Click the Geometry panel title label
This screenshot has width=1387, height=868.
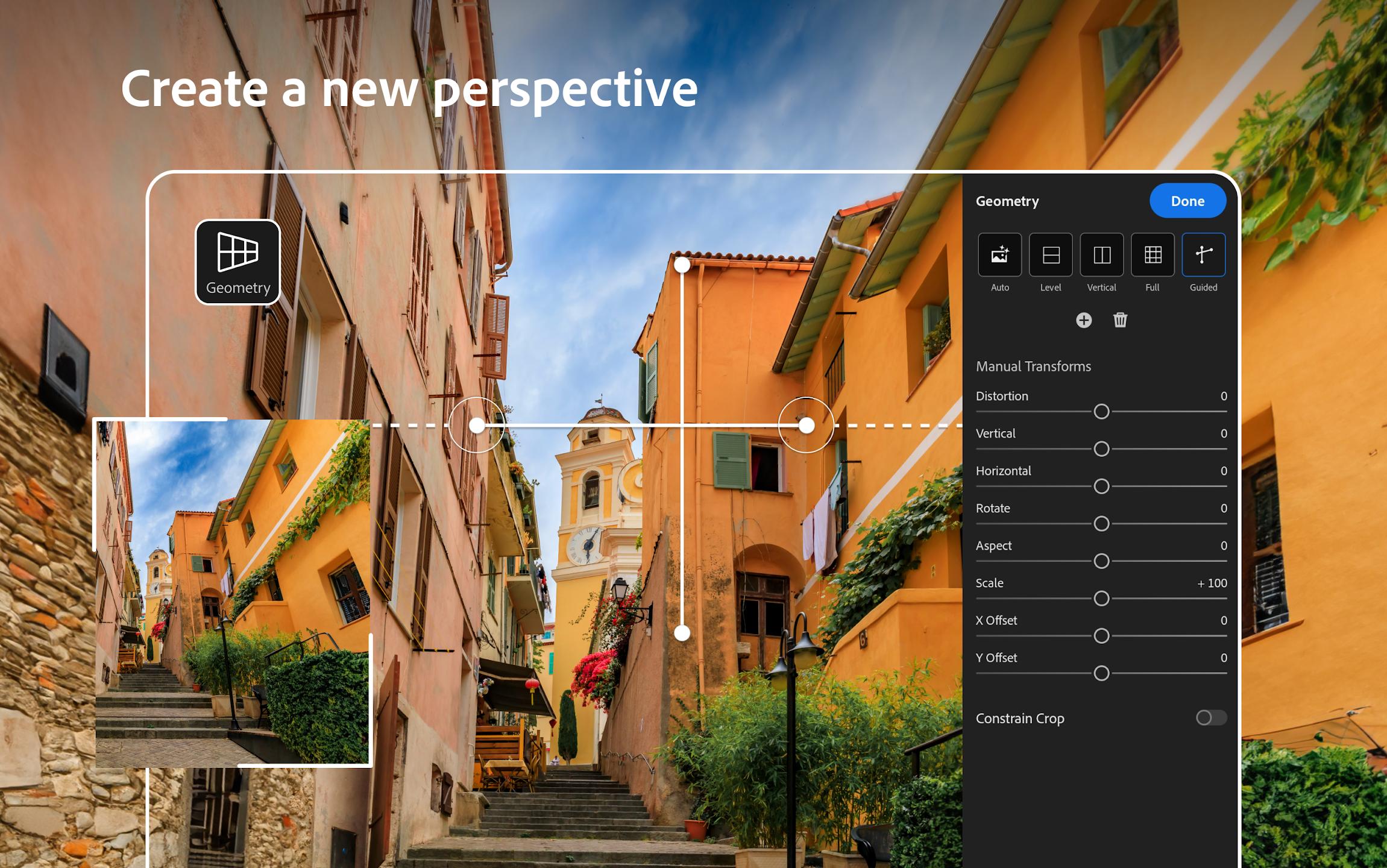click(1008, 200)
